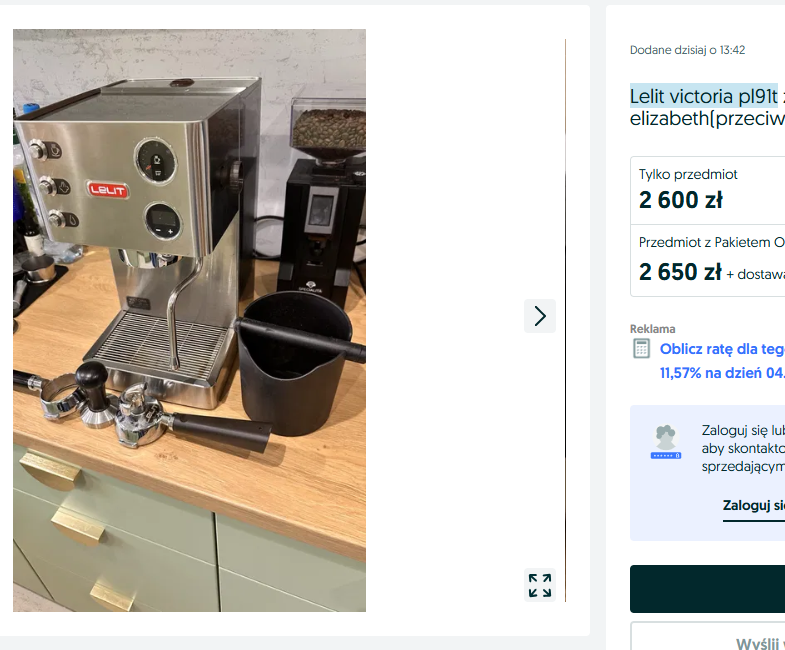Select the 'Tylko przedmiot' 2 600 zł option
Image resolution: width=785 pixels, height=650 pixels.
pyautogui.click(x=707, y=190)
